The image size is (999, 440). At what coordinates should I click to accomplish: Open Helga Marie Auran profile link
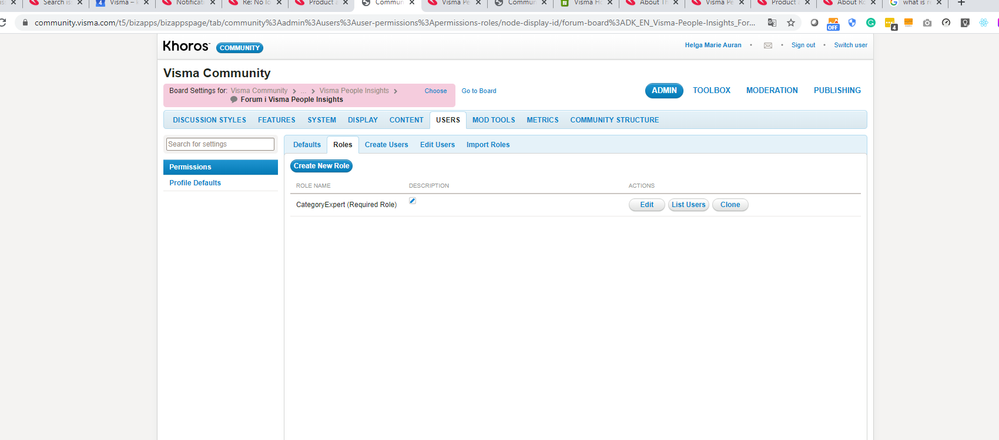point(713,45)
